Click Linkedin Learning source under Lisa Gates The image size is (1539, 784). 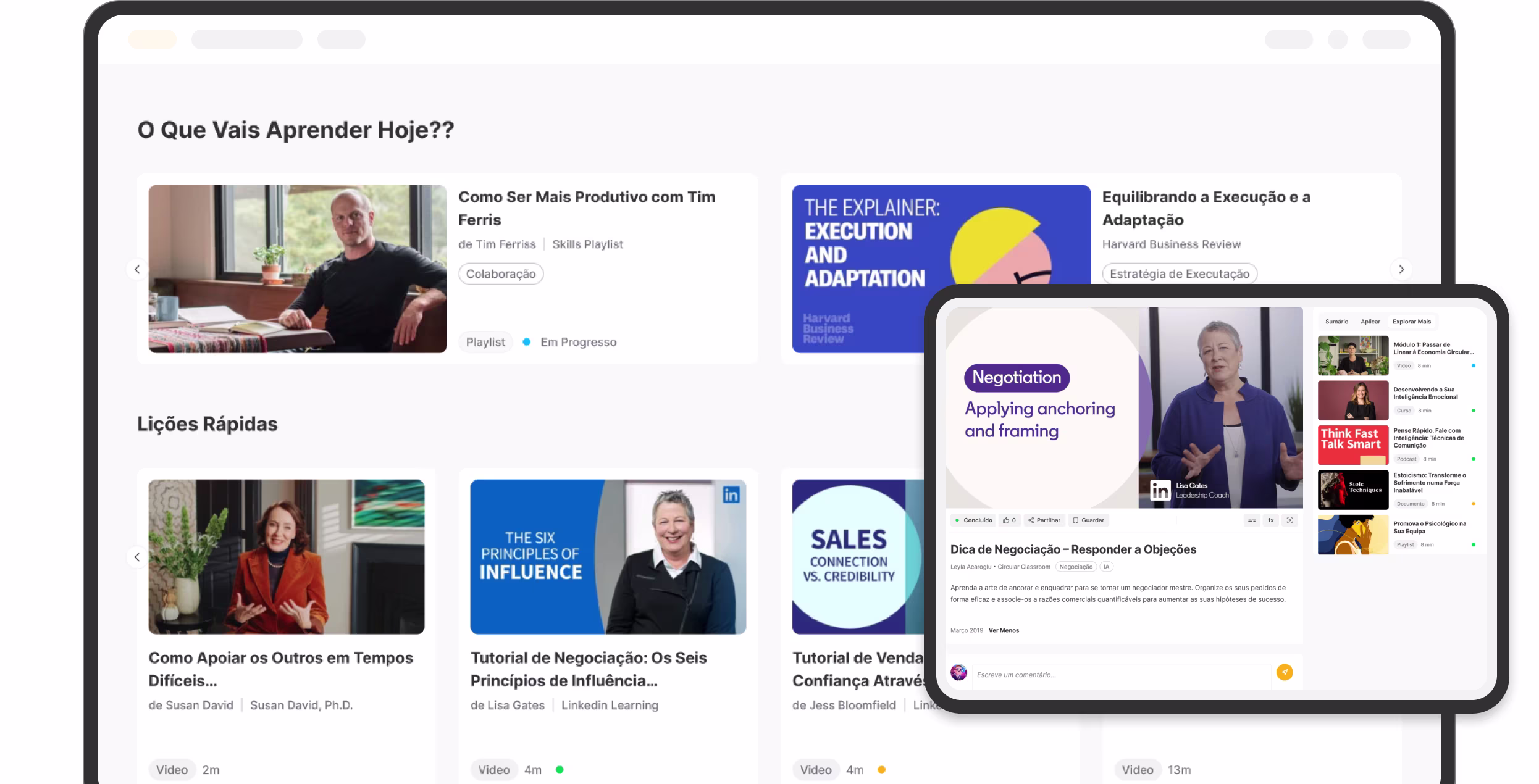pyautogui.click(x=610, y=705)
